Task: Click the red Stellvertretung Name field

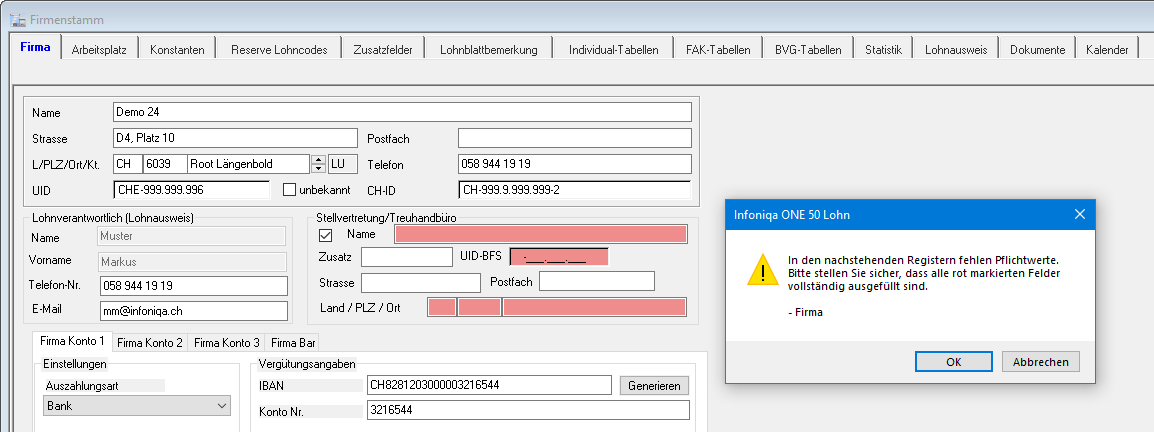Action: tap(541, 234)
